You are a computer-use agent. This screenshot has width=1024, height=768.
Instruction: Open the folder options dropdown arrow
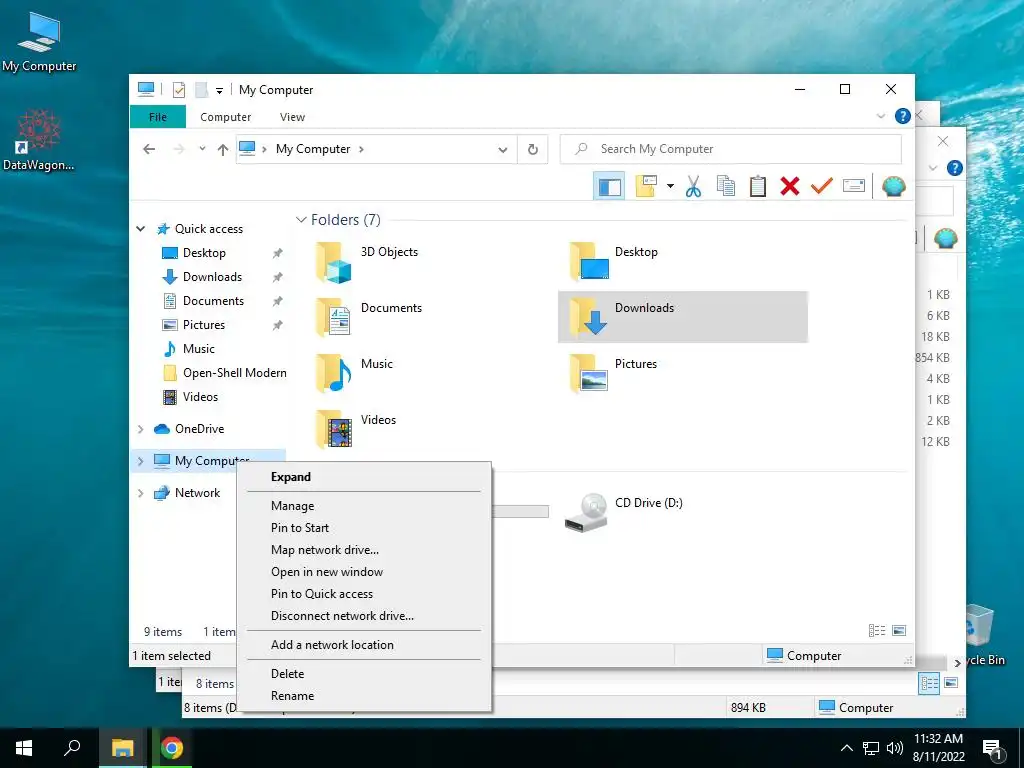click(x=670, y=186)
